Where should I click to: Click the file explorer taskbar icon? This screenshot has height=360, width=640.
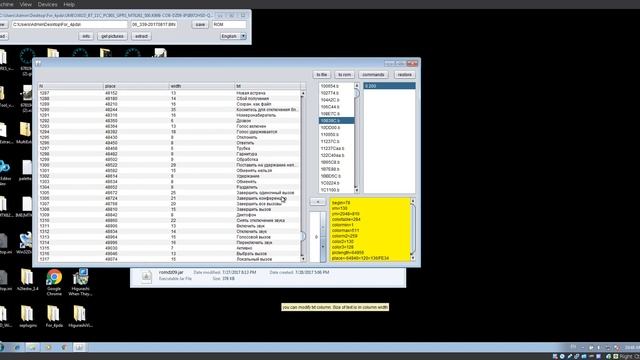[x=33, y=347]
